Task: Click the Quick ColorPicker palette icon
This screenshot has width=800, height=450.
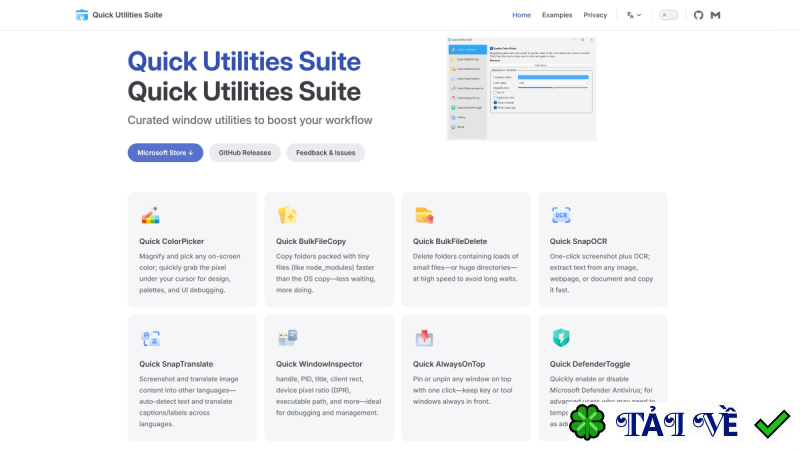Action: pos(151,215)
